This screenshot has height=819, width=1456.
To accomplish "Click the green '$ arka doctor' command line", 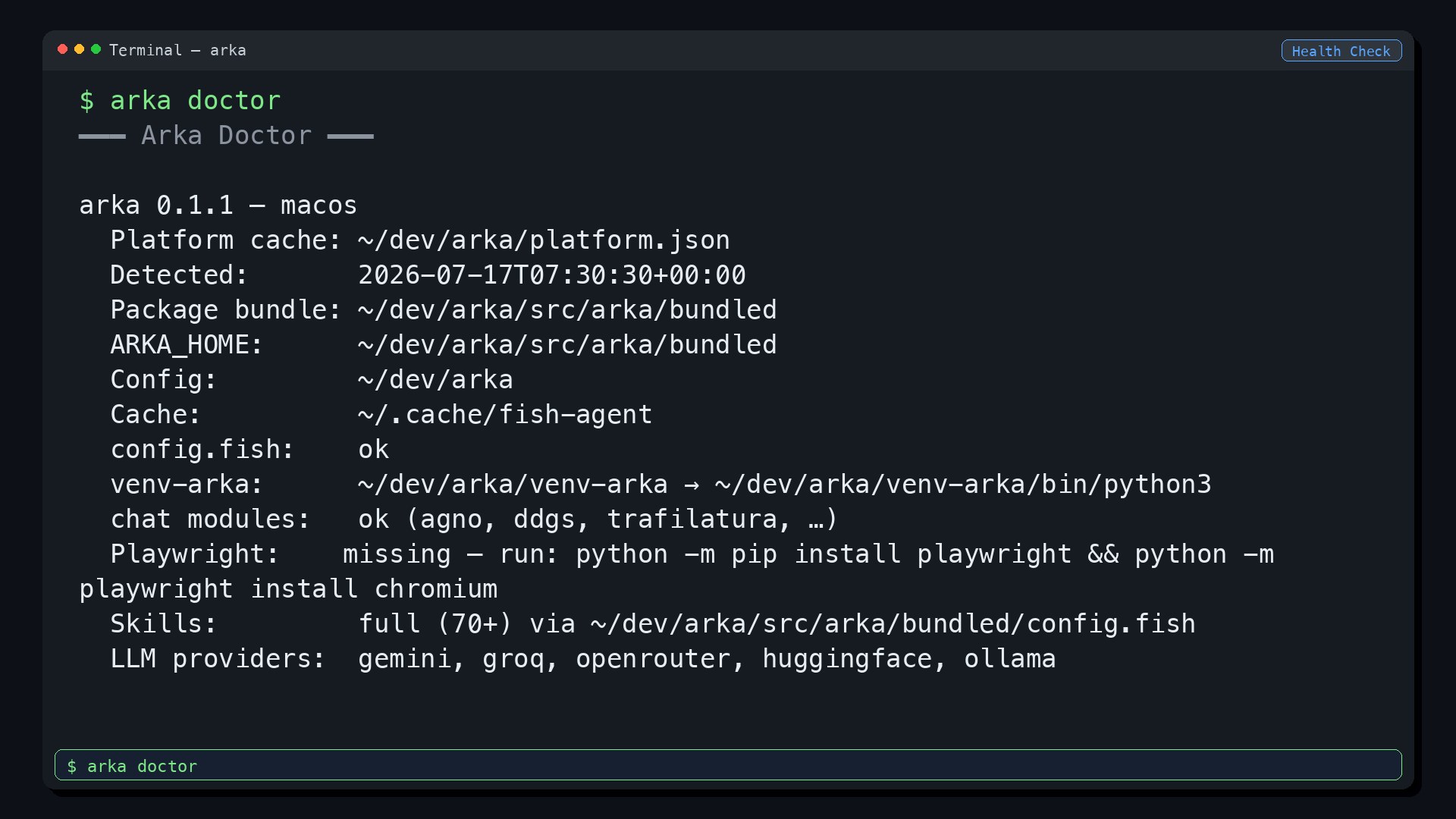I will click(180, 100).
